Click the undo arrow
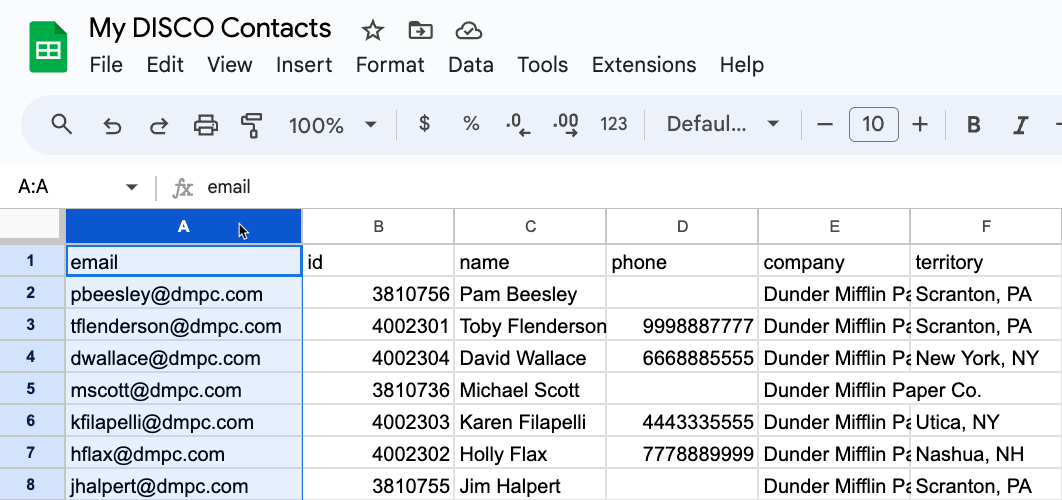This screenshot has height=500, width=1062. tap(112, 125)
